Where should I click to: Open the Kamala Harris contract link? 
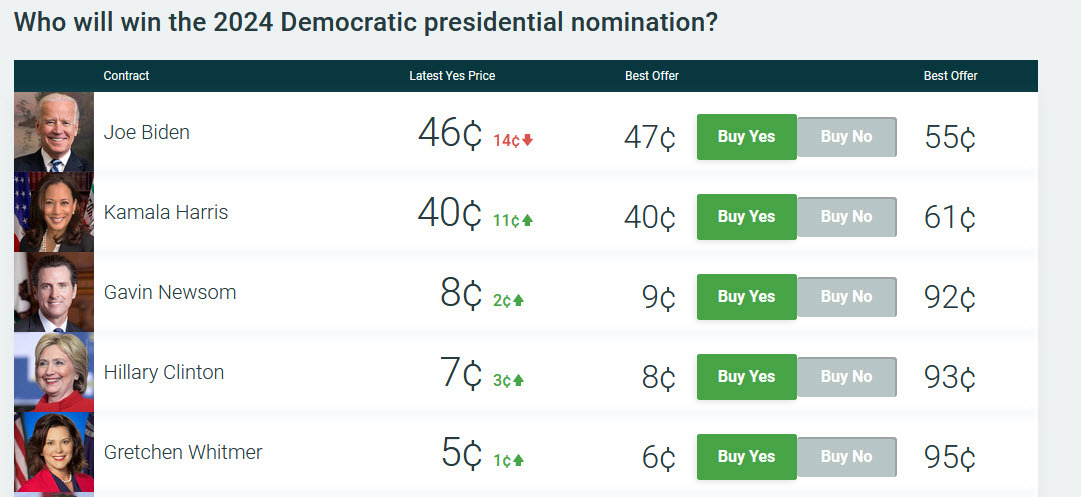tap(166, 212)
